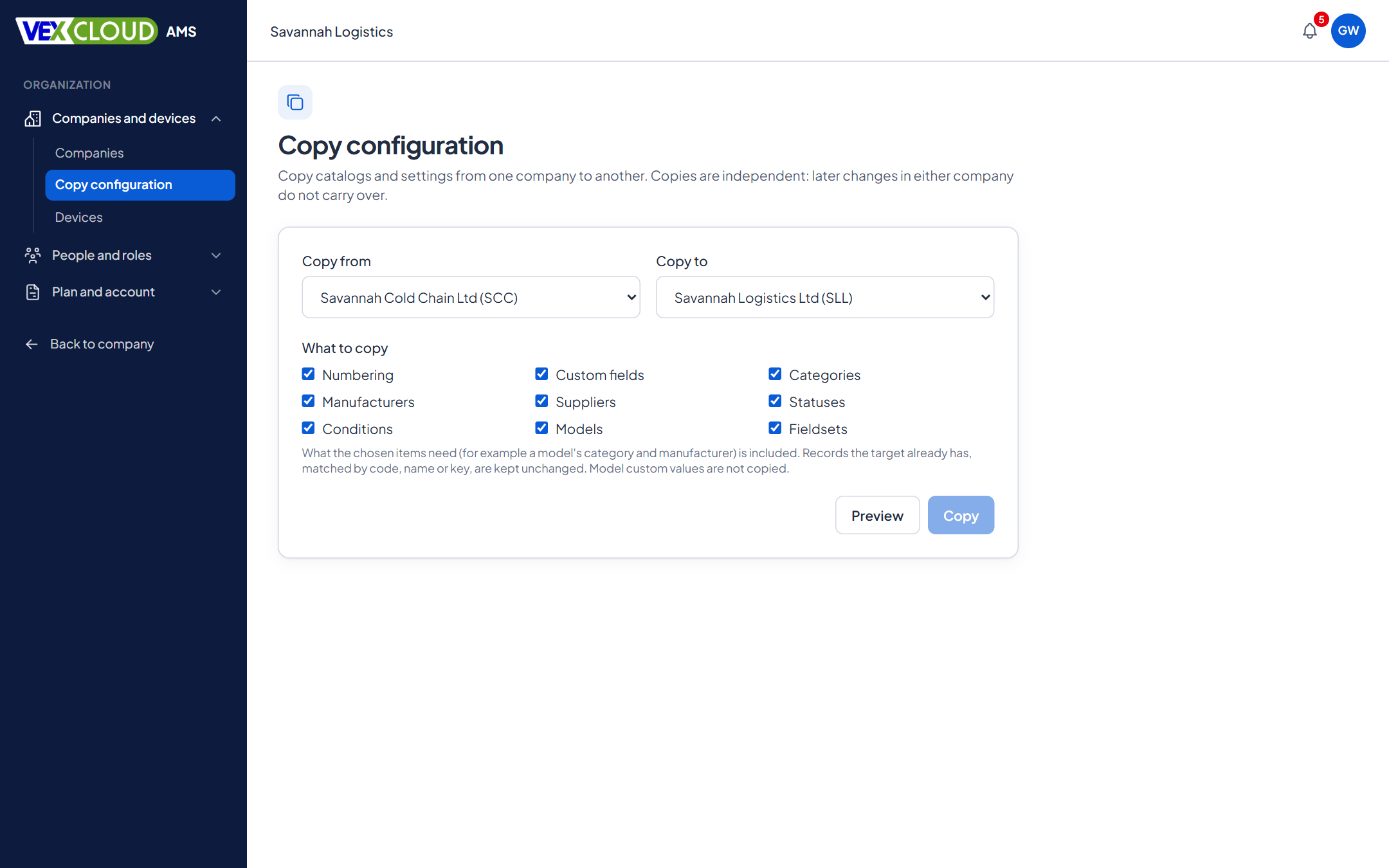Toggle the Manufacturers checkbox
The height and width of the screenshot is (868, 1389).
(x=309, y=401)
